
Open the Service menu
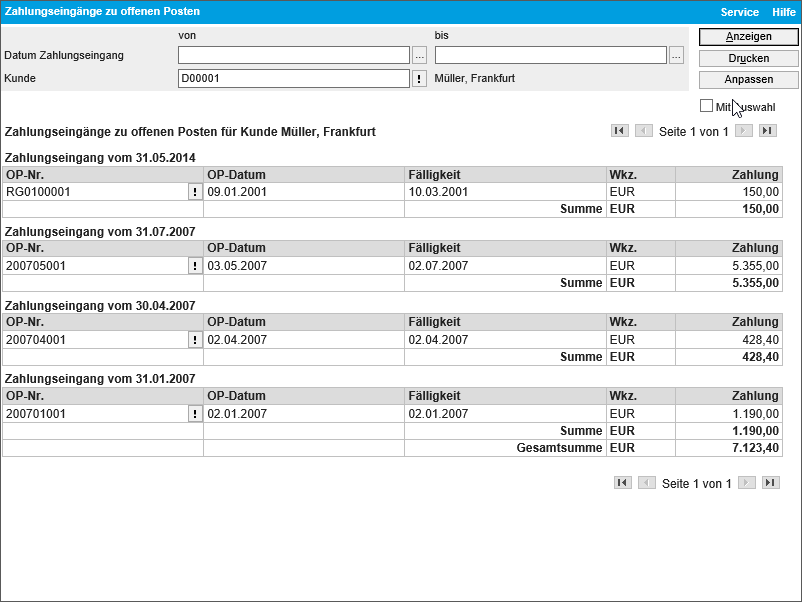tap(740, 12)
